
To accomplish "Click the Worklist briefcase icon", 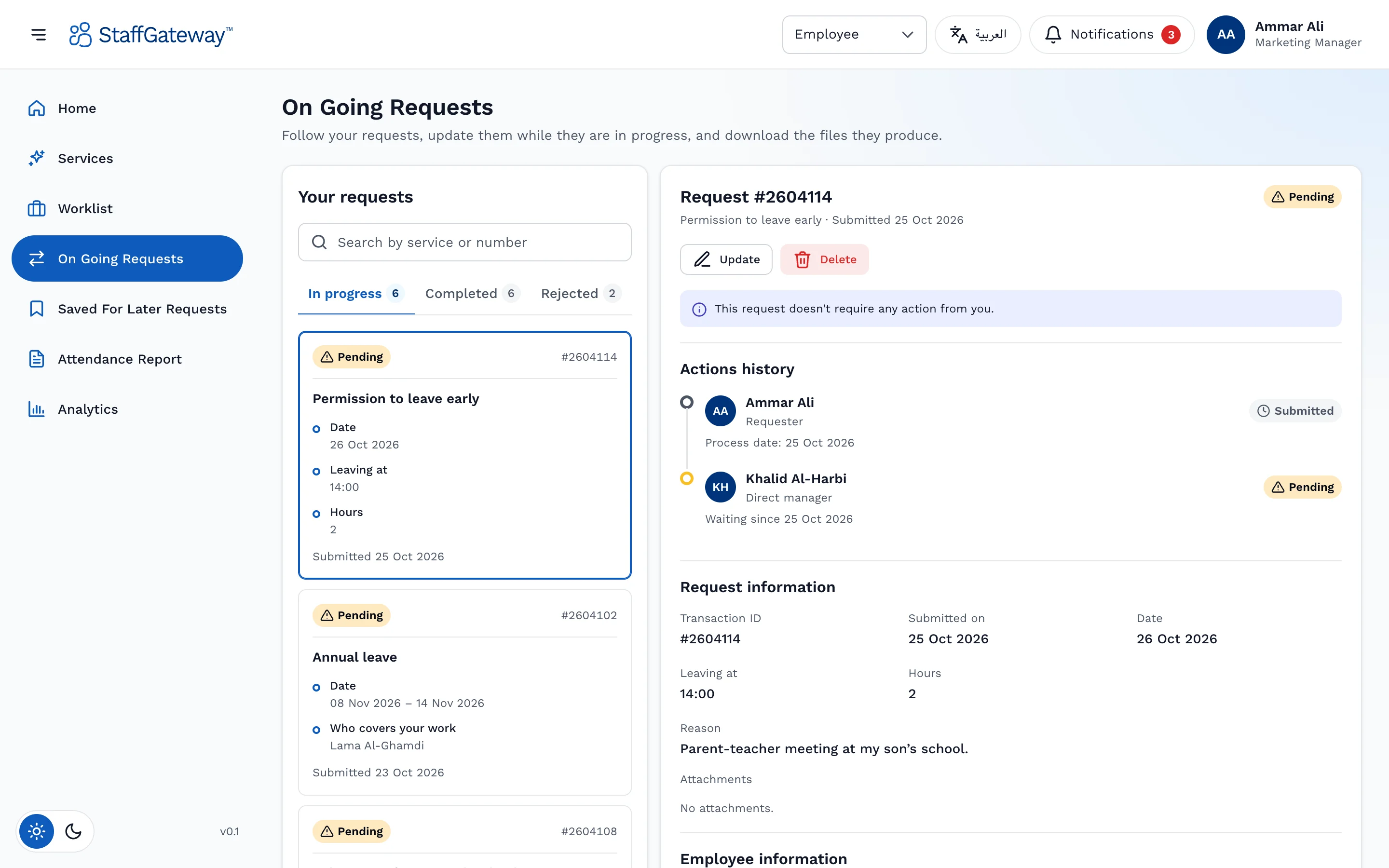I will pyautogui.click(x=37, y=208).
